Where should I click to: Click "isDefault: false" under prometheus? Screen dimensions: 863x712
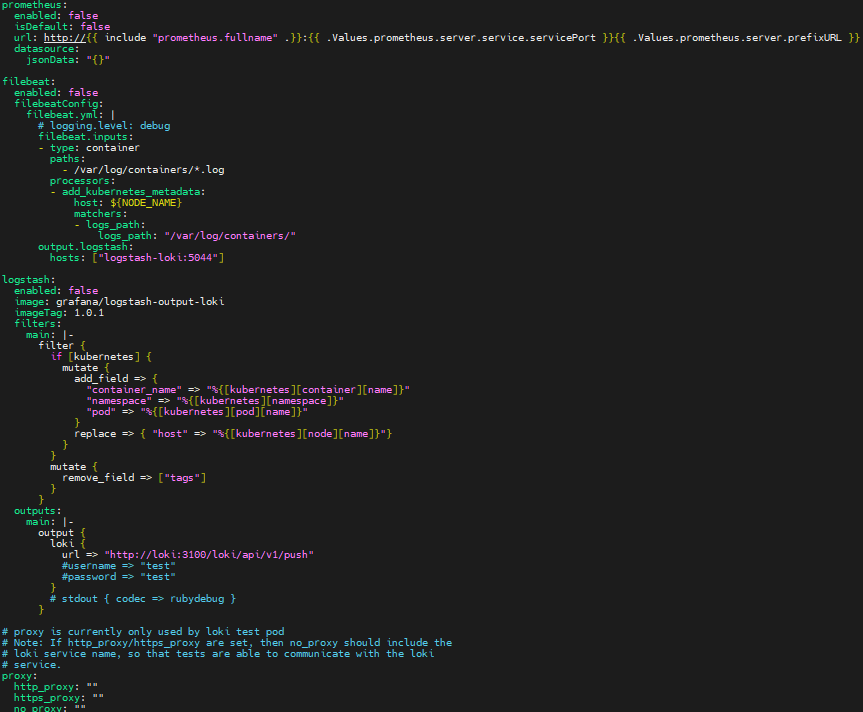[x=62, y=26]
